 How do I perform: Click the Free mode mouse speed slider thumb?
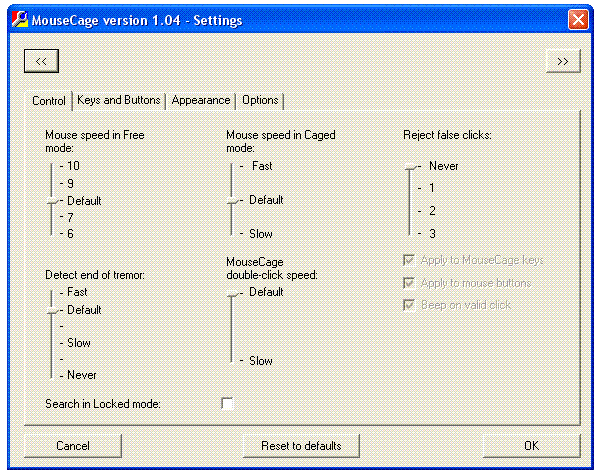point(52,201)
